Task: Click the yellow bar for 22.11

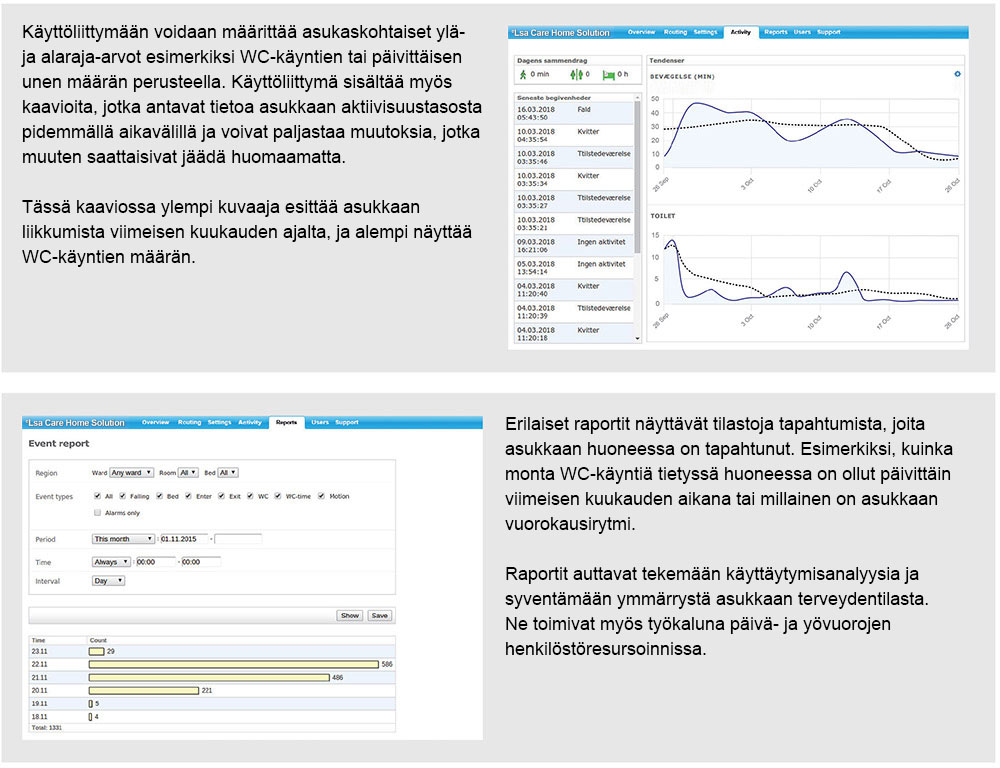Action: pos(233,664)
